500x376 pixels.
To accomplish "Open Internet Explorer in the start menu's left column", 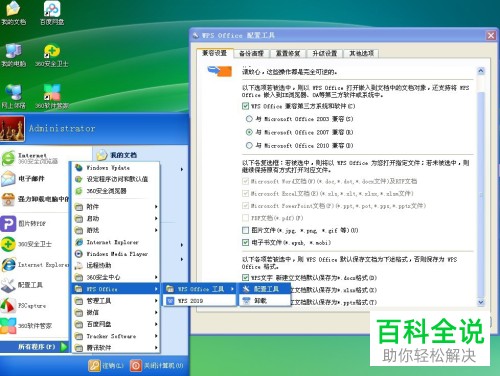I will click(35, 265).
